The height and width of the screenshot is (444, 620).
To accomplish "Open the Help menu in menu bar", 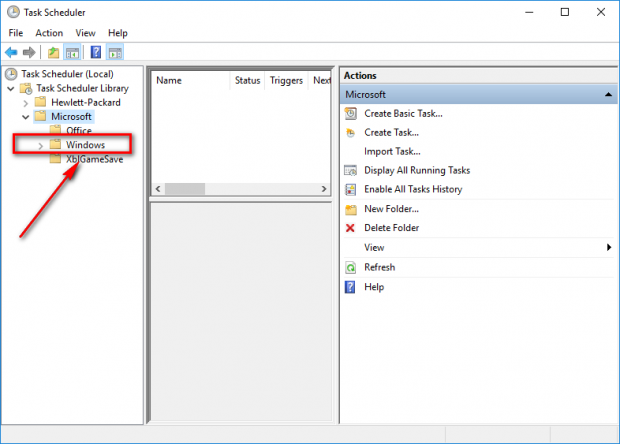I will (x=118, y=33).
